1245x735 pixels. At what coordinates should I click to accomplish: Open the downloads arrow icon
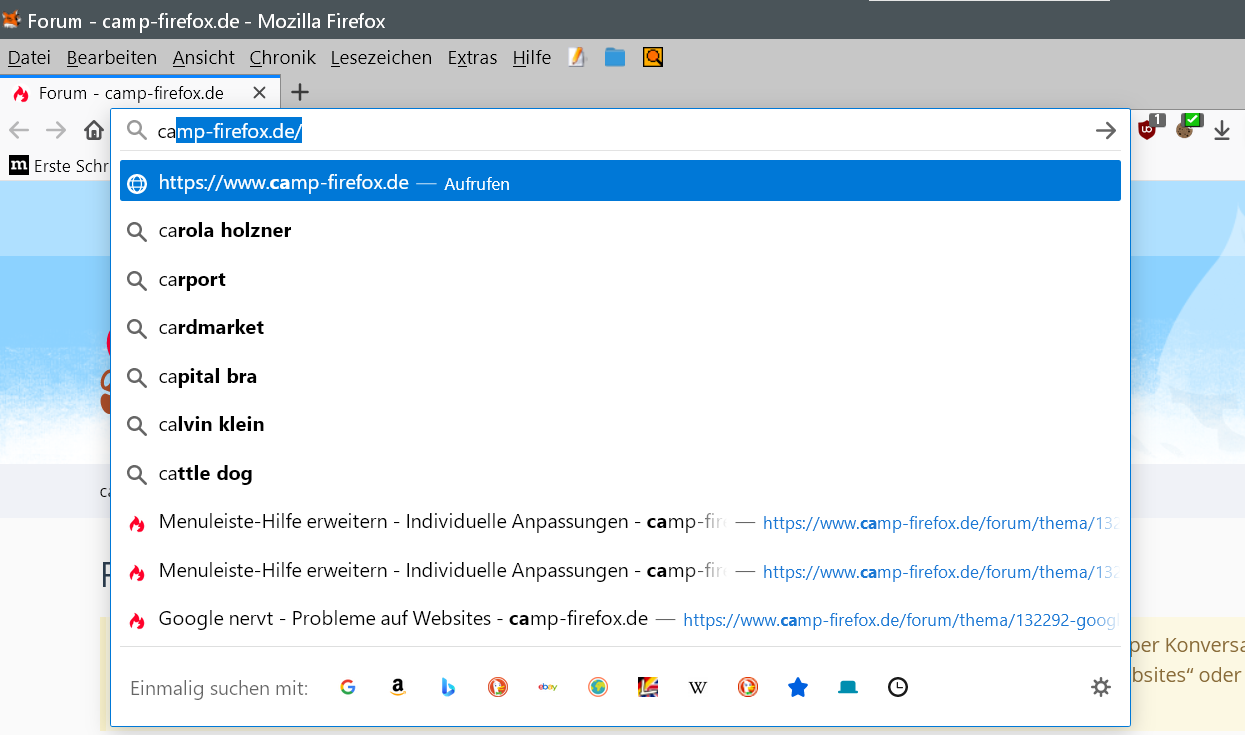tap(1222, 130)
